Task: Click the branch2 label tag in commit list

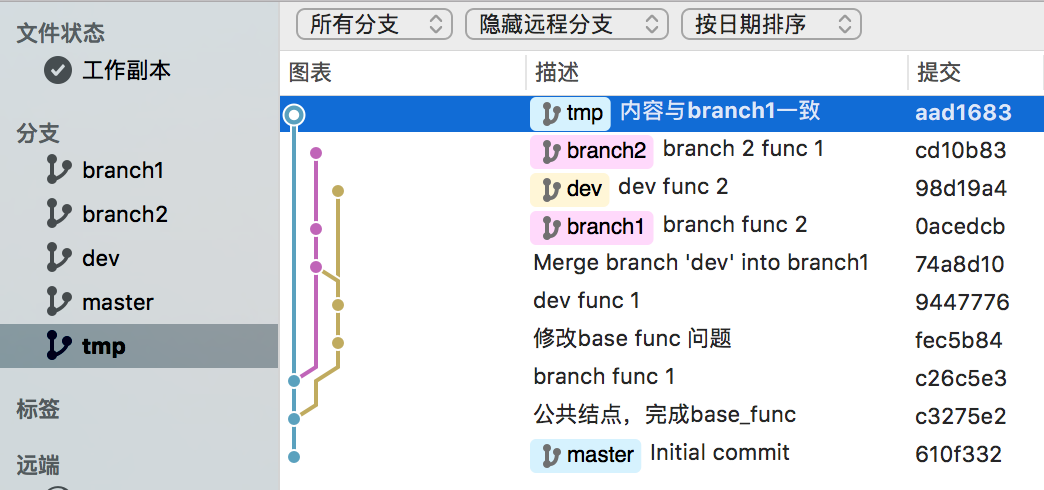Action: [x=591, y=151]
